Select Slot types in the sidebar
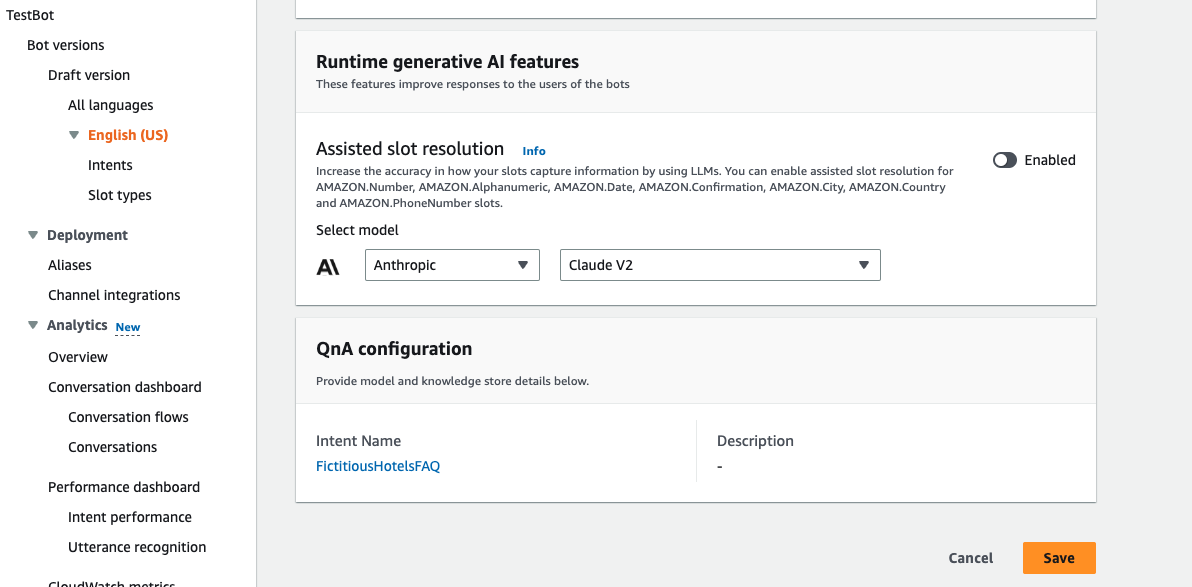 117,194
